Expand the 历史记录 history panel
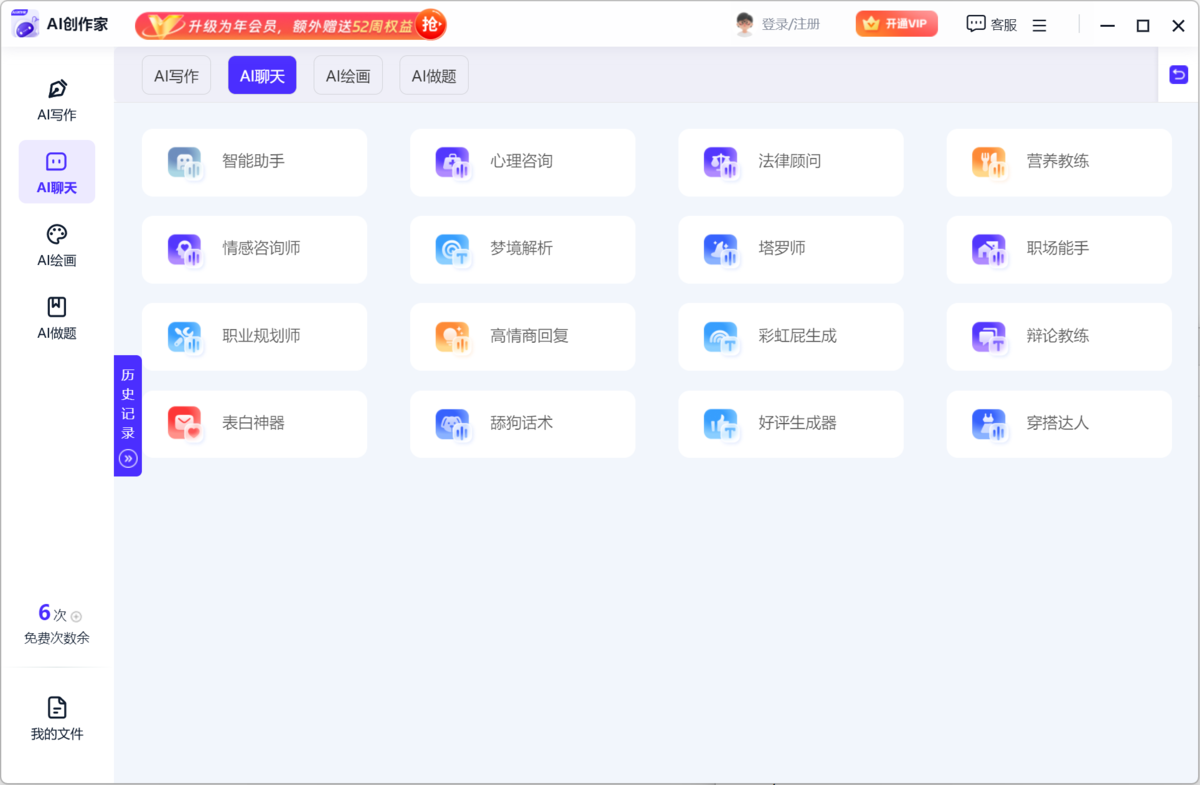This screenshot has height=785, width=1200. click(x=128, y=414)
